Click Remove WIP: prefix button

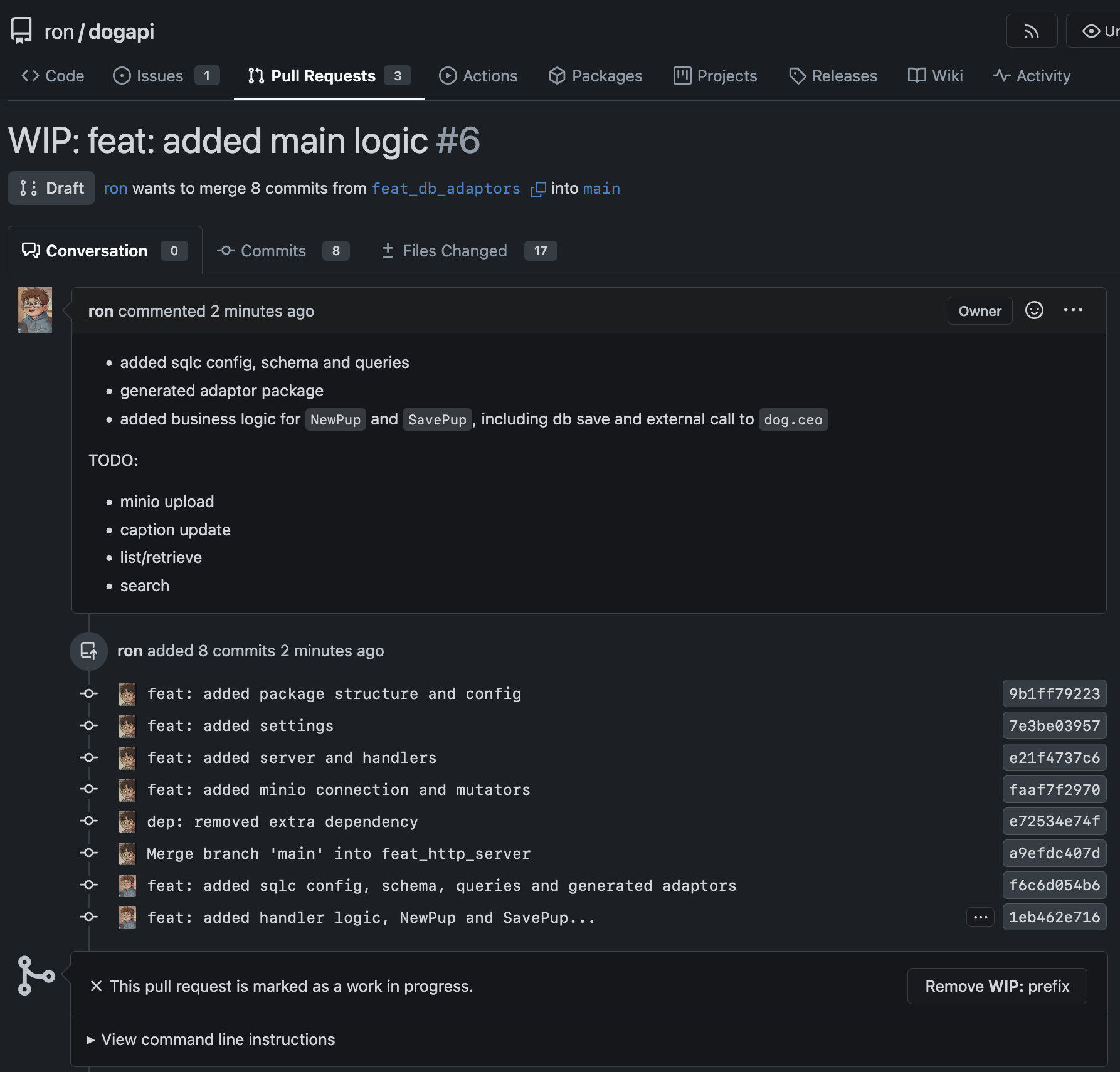[x=997, y=986]
